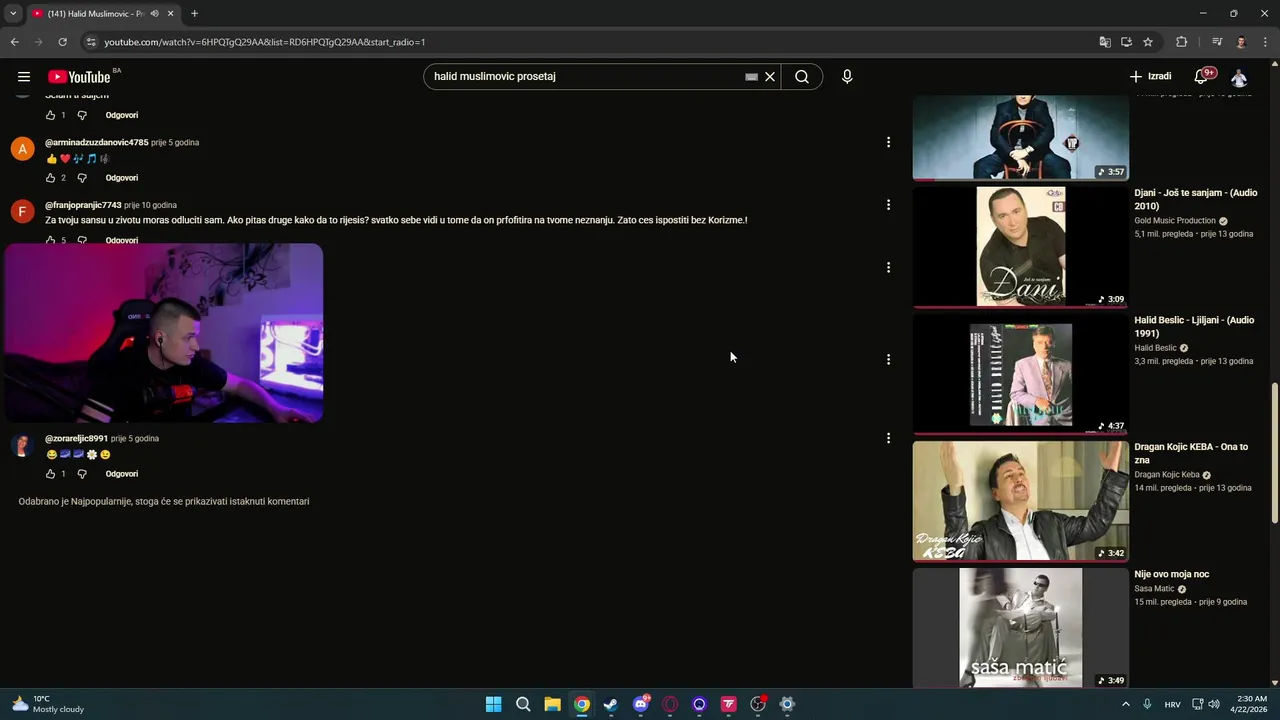Viewport: 1280px width, 720px height.
Task: Click inside the YouTube search field
Action: pyautogui.click(x=585, y=77)
